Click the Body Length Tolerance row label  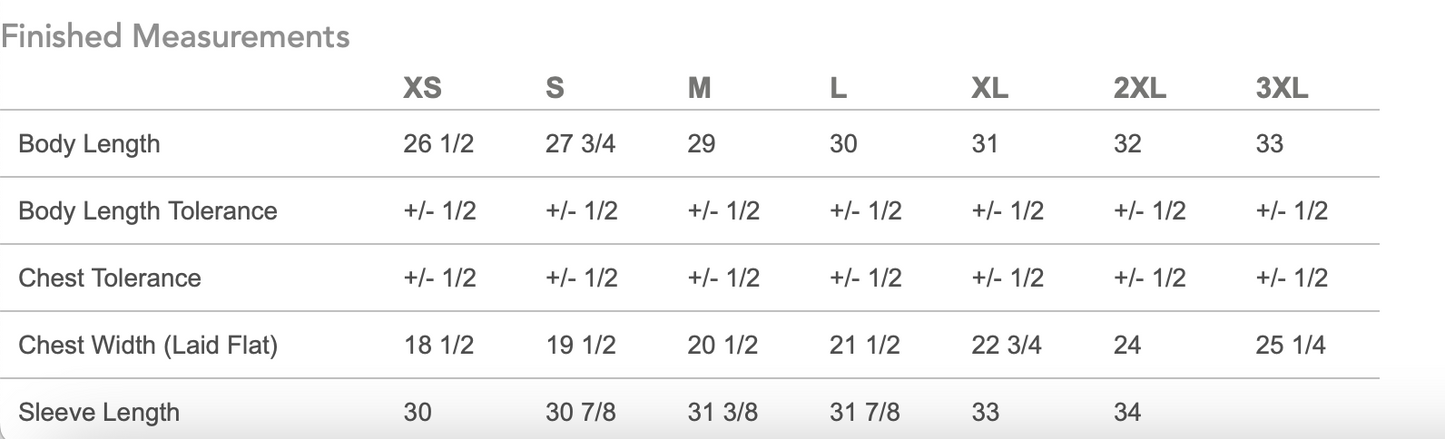(148, 211)
